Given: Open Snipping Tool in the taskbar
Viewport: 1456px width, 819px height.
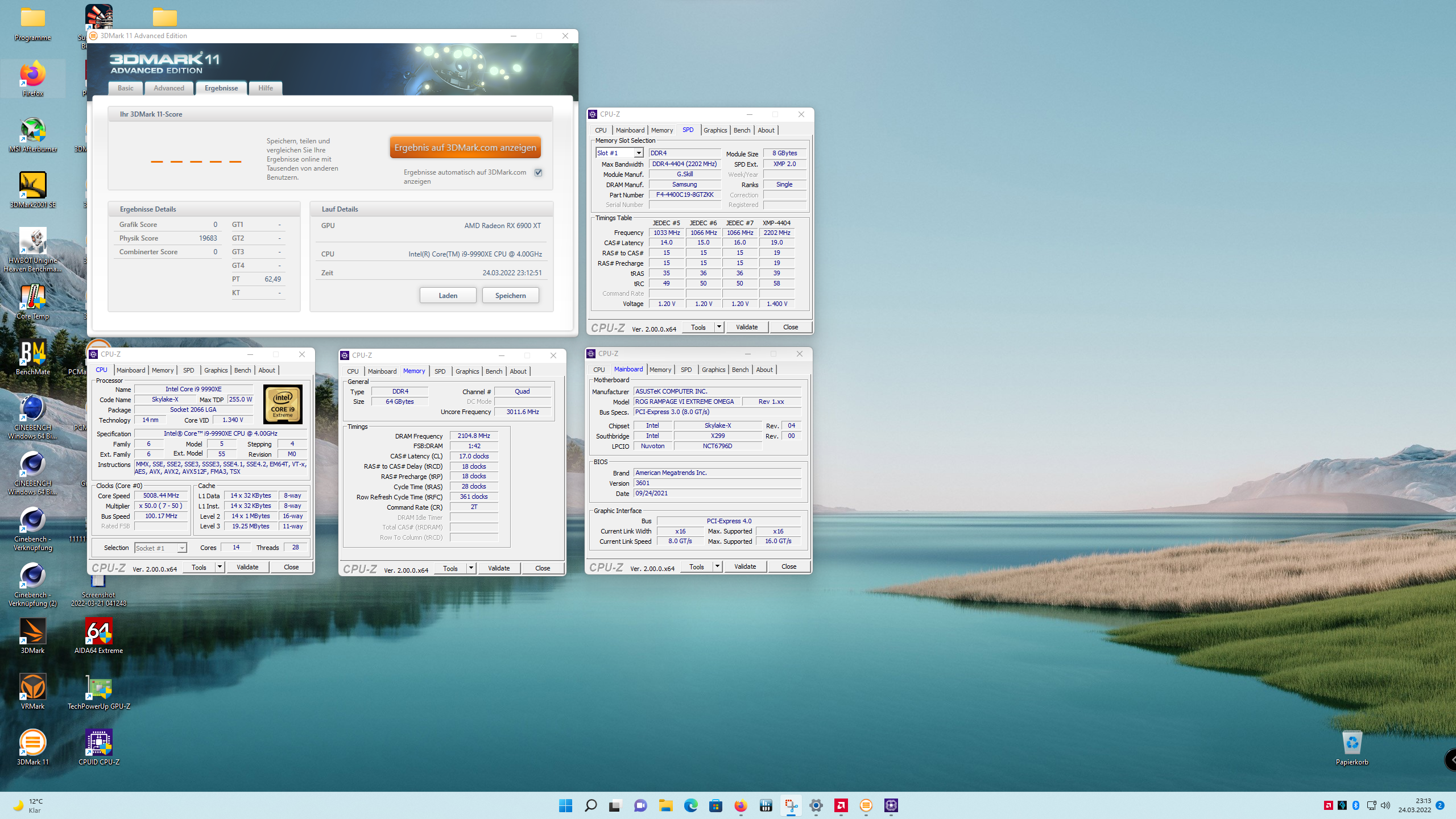Looking at the screenshot, I should coord(791,805).
